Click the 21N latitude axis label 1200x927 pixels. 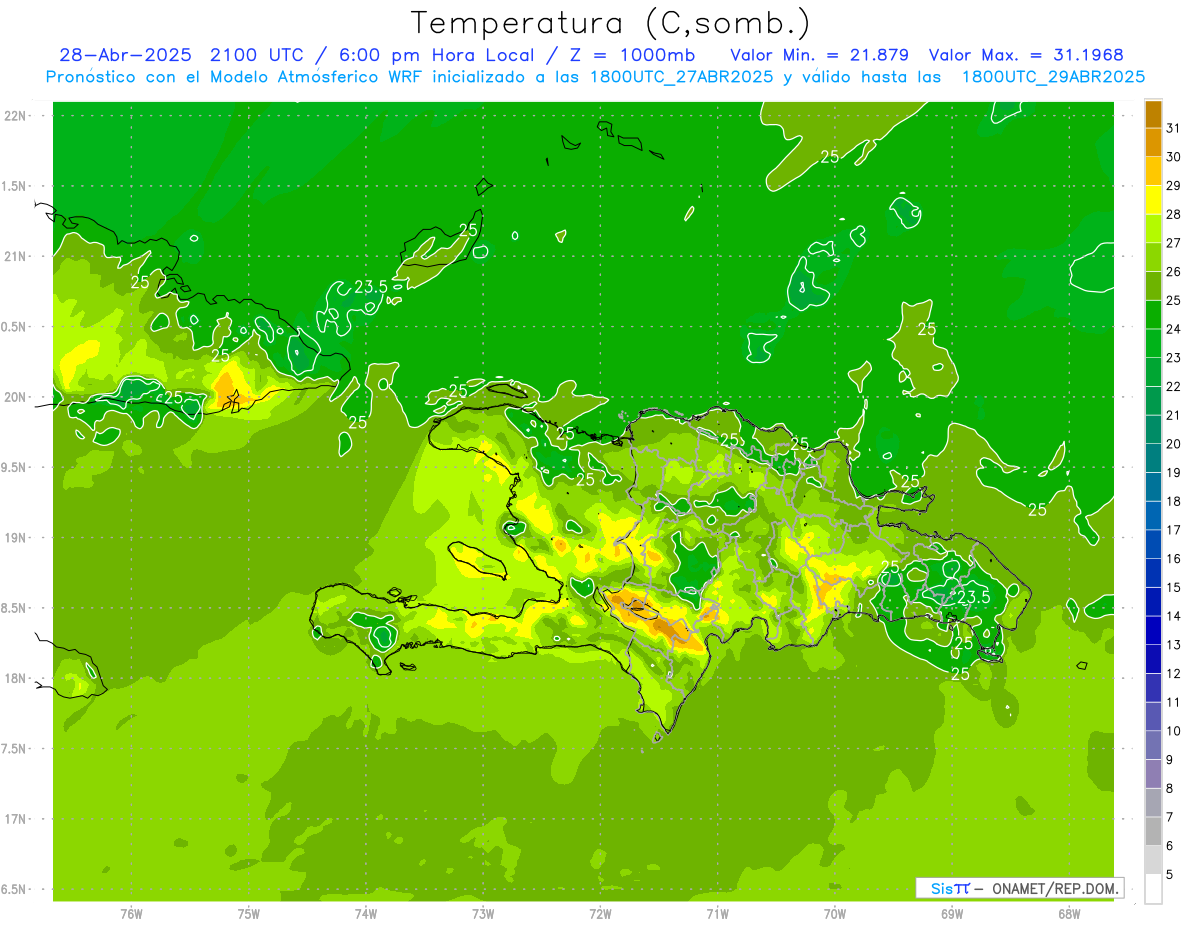click(16, 256)
